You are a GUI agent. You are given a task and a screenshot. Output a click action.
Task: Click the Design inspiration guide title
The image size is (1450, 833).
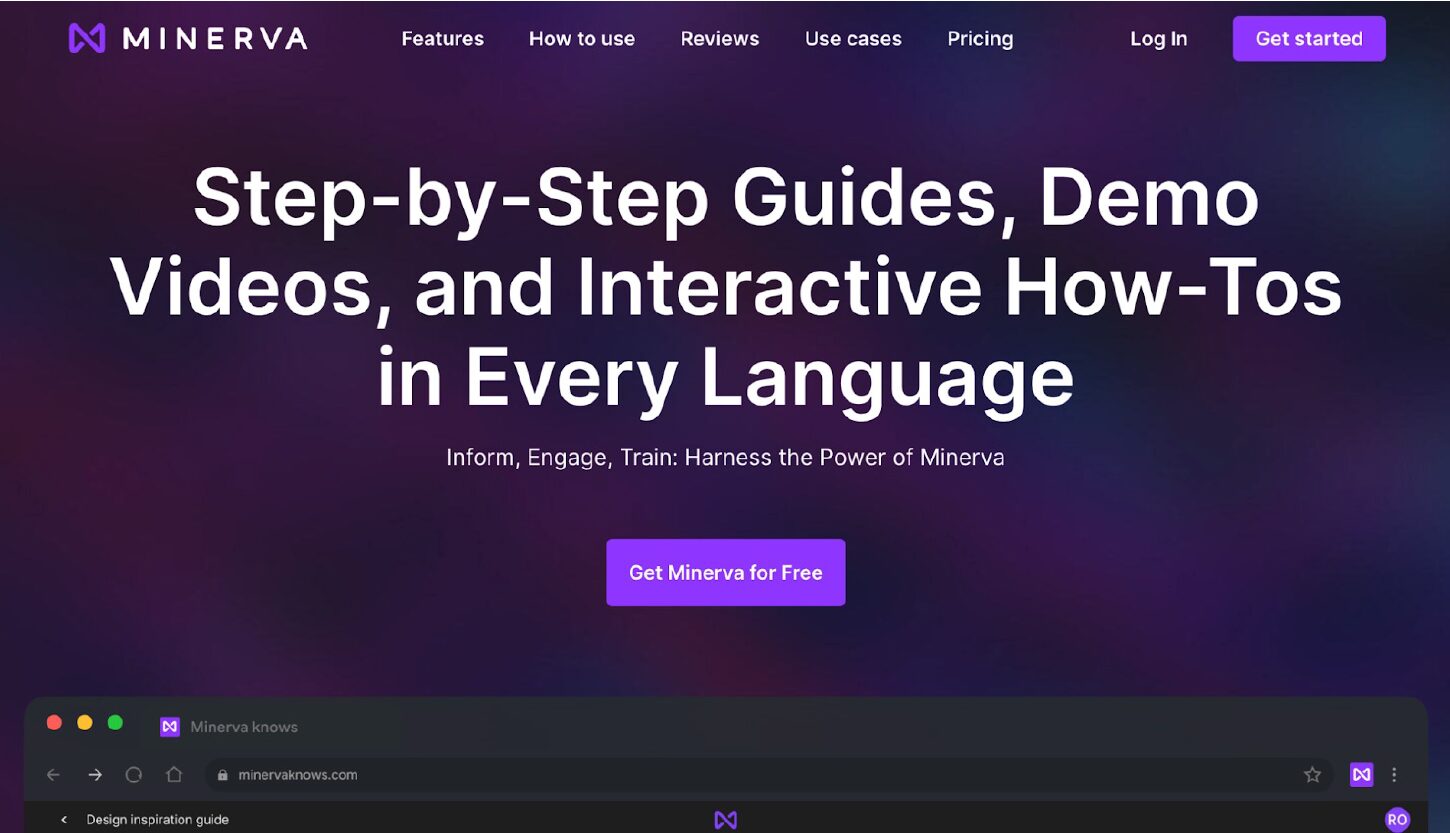pos(157,820)
